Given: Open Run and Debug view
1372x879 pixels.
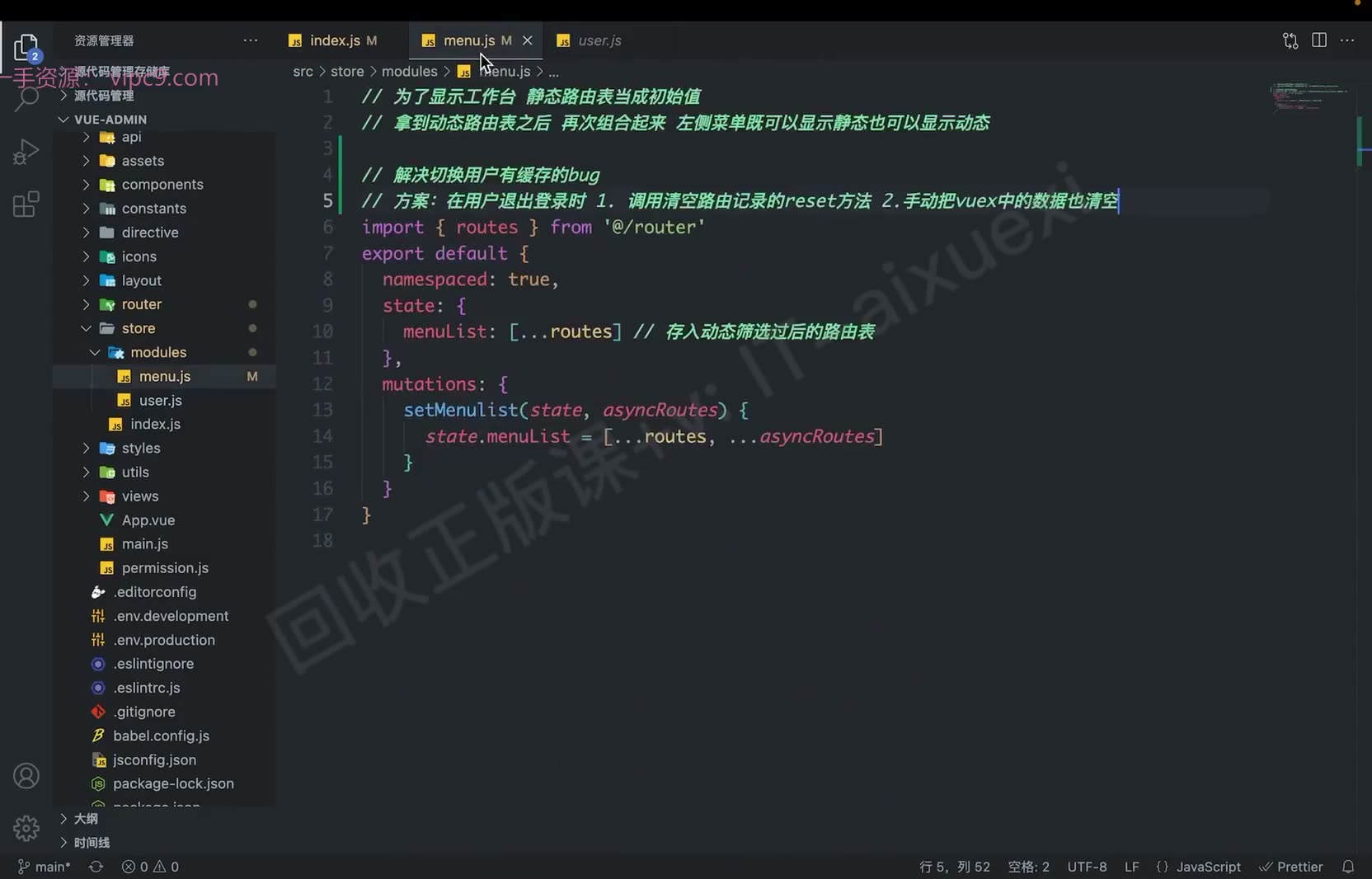Looking at the screenshot, I should coord(26,152).
